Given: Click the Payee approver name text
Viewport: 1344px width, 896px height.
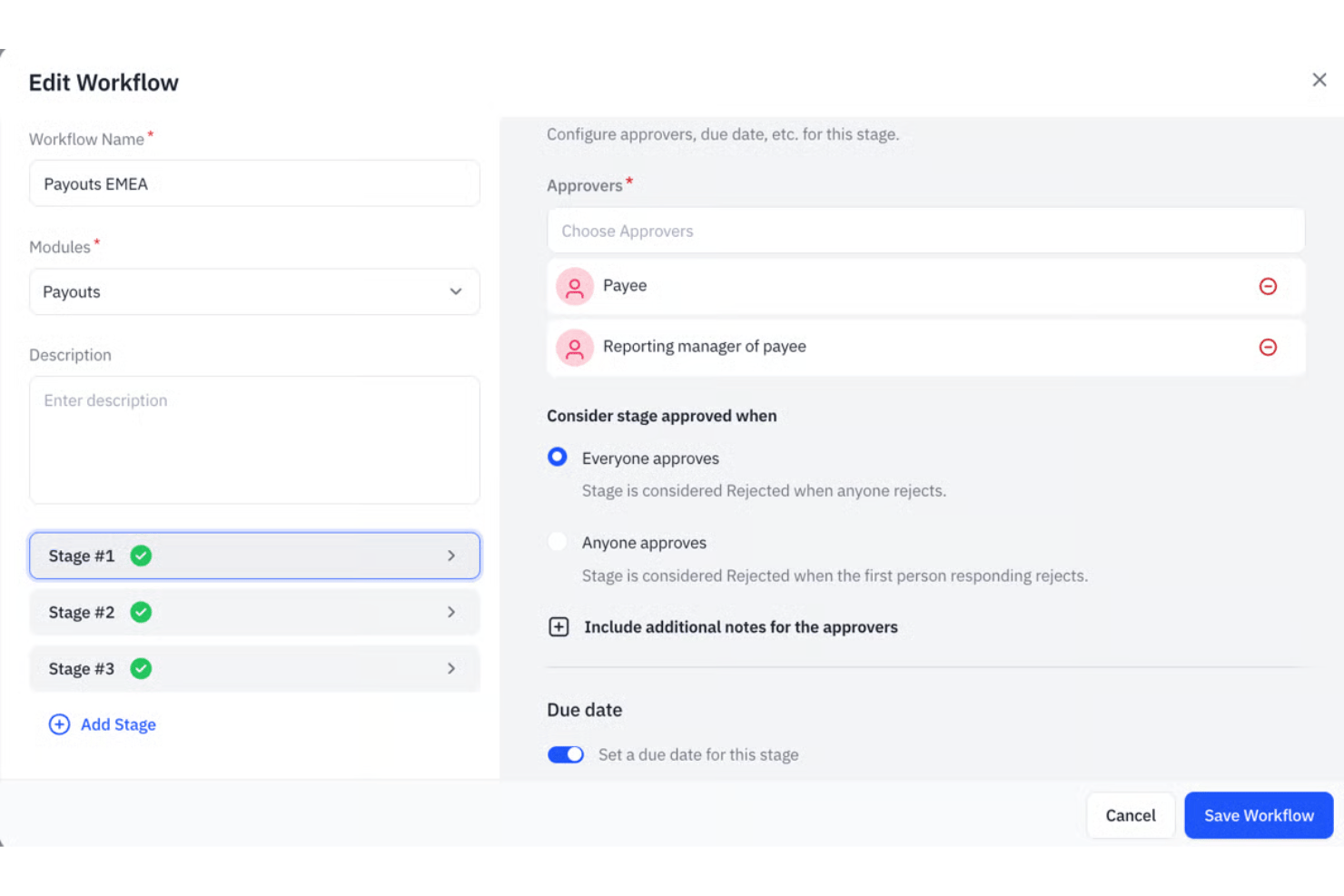Looking at the screenshot, I should pos(625,286).
